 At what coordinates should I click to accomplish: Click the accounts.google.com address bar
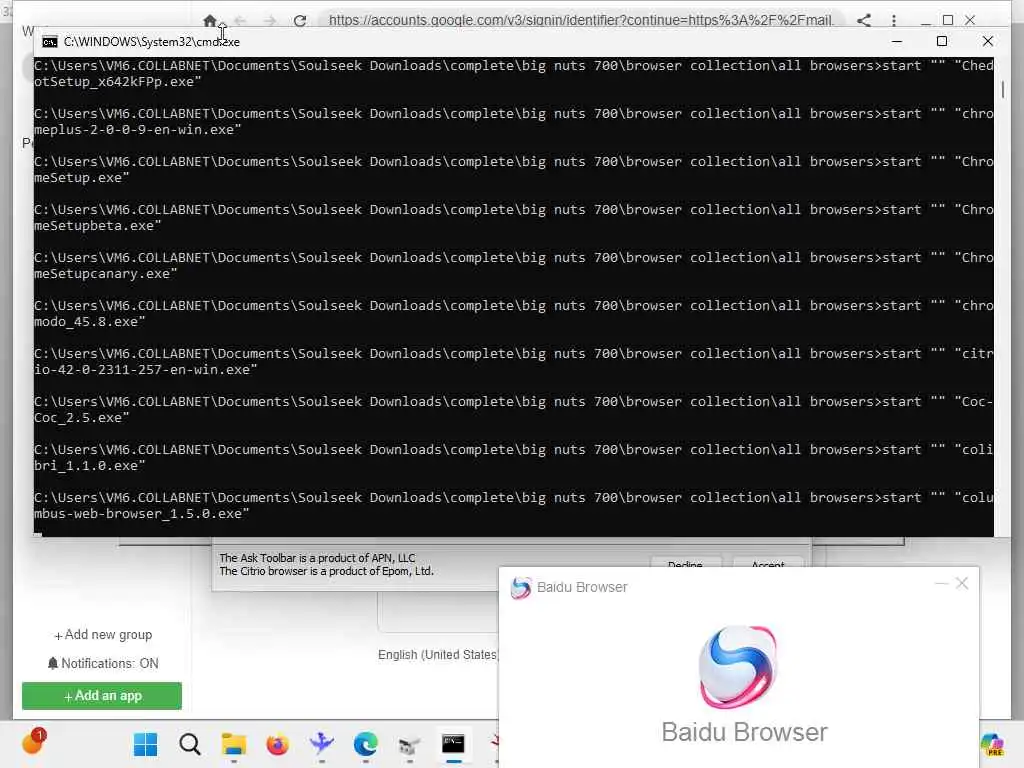click(x=581, y=20)
